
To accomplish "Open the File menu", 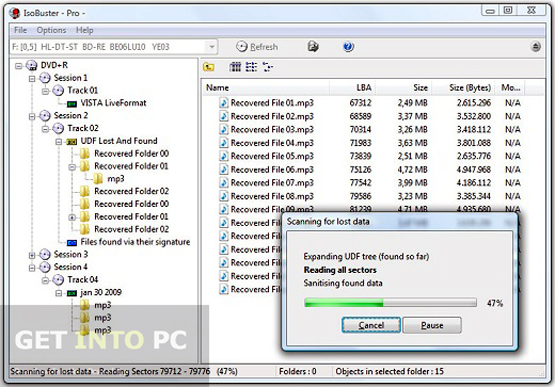I will point(20,30).
